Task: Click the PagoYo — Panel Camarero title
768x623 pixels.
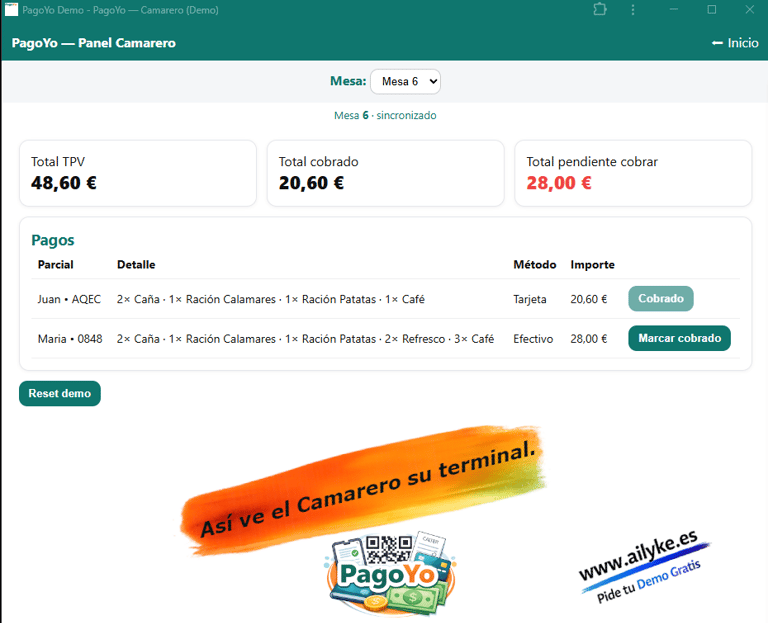Action: pos(94,43)
